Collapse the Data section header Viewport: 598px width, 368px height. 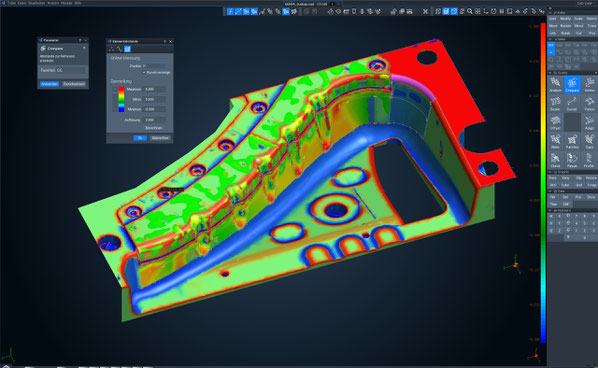[x=550, y=191]
